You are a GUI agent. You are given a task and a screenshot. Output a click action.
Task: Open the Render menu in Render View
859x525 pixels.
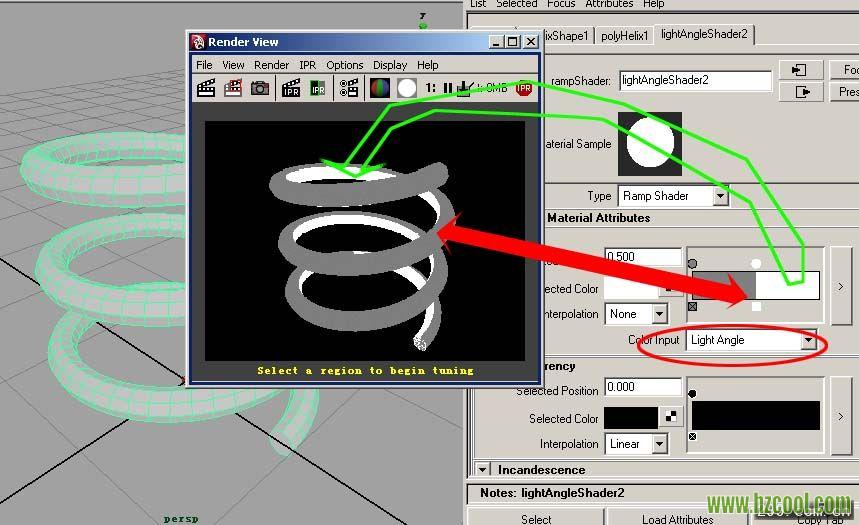click(271, 65)
